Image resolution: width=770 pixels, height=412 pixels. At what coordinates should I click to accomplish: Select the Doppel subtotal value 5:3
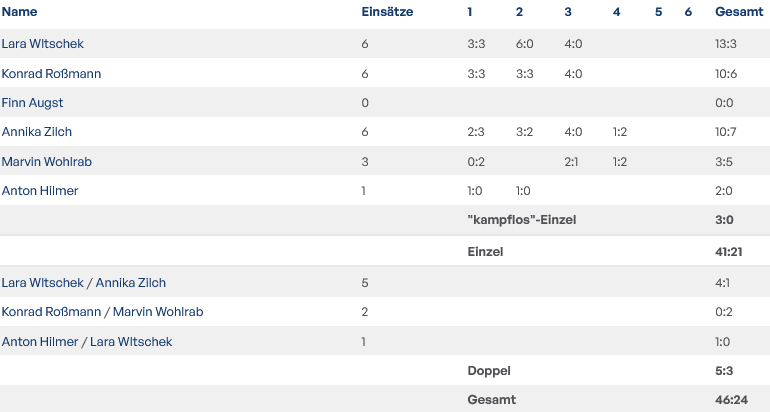[726, 371]
